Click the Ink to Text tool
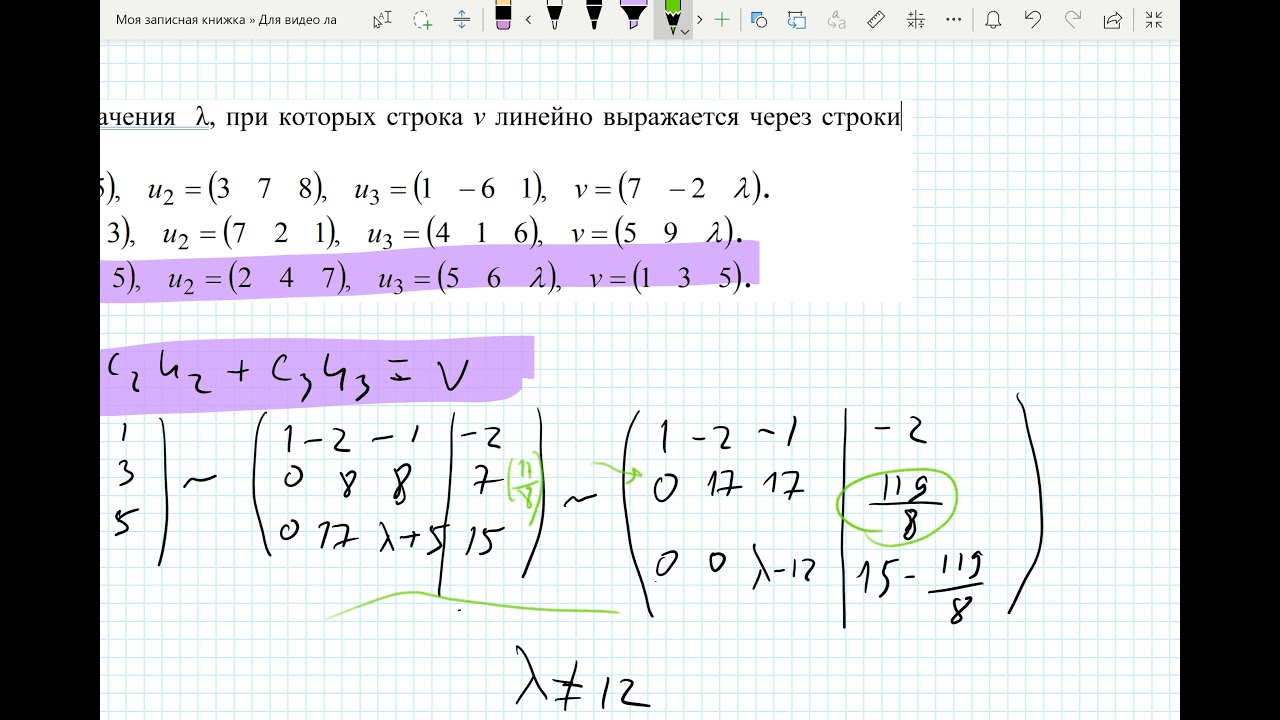The height and width of the screenshot is (720, 1280). point(837,19)
